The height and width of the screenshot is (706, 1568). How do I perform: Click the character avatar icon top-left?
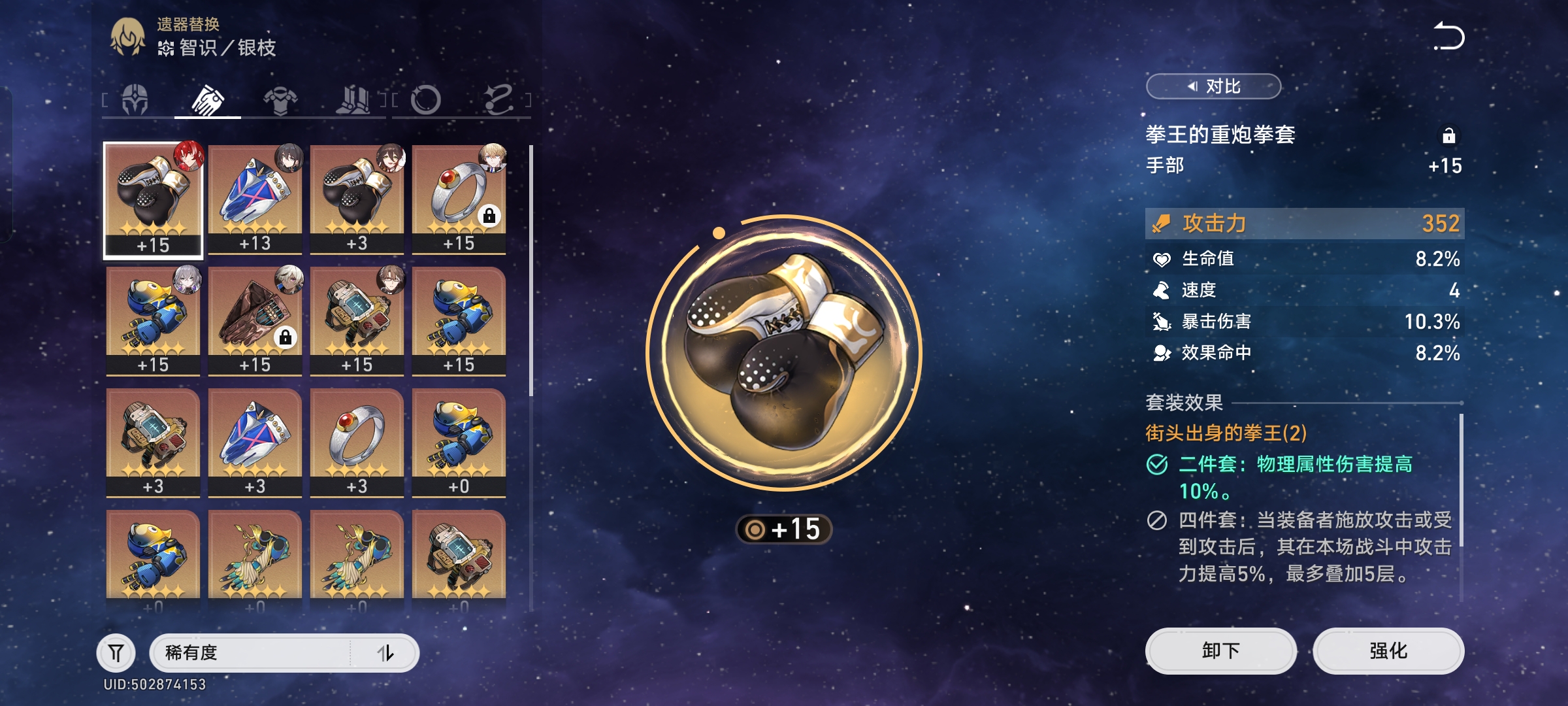[x=128, y=37]
